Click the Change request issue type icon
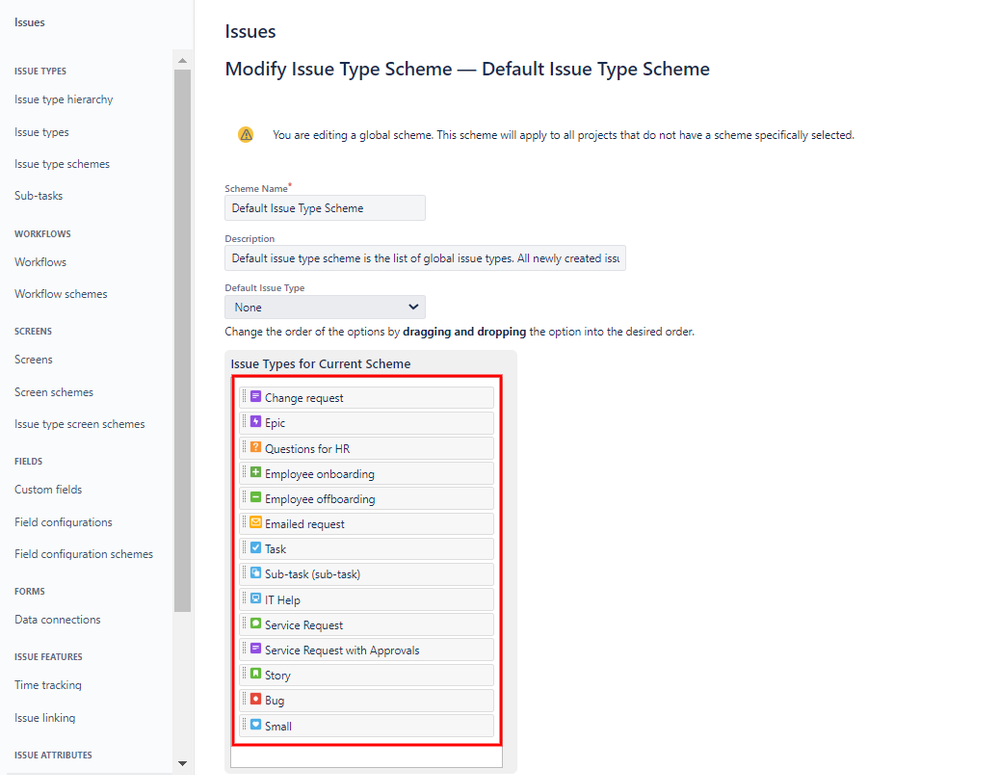 (255, 396)
